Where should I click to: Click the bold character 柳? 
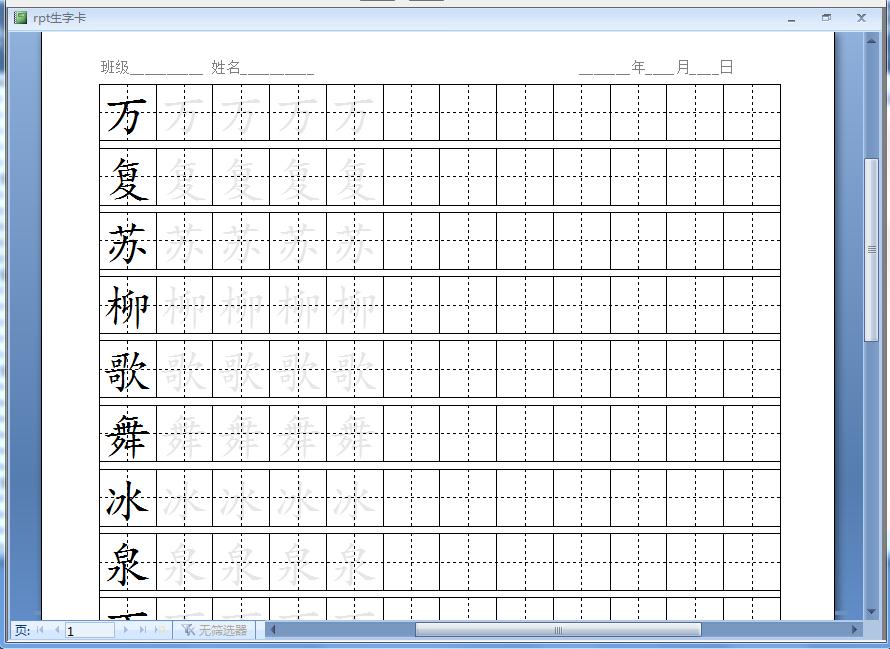pos(128,307)
